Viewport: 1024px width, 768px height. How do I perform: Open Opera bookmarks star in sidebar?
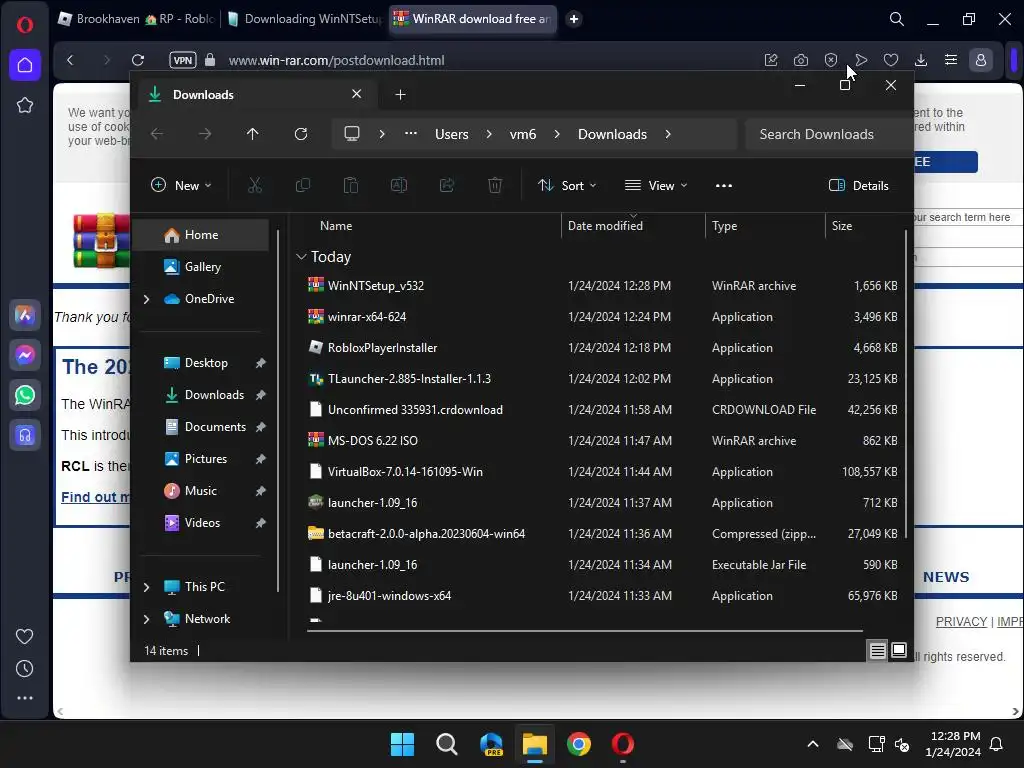[25, 105]
